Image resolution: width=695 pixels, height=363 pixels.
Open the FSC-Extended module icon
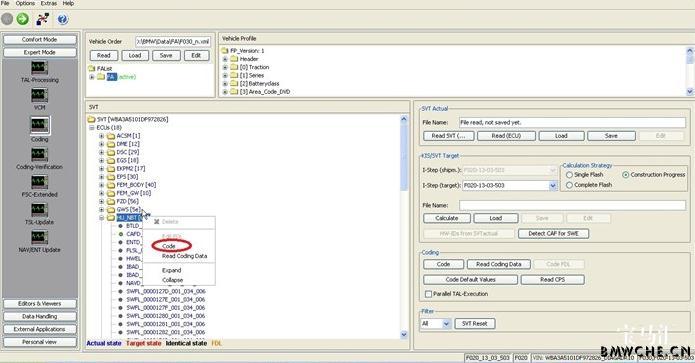pyautogui.click(x=39, y=182)
